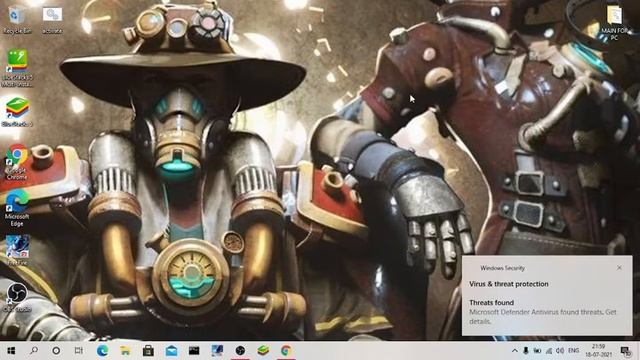Open the Mail app from taskbar
The height and width of the screenshot is (360, 640).
coord(171,351)
